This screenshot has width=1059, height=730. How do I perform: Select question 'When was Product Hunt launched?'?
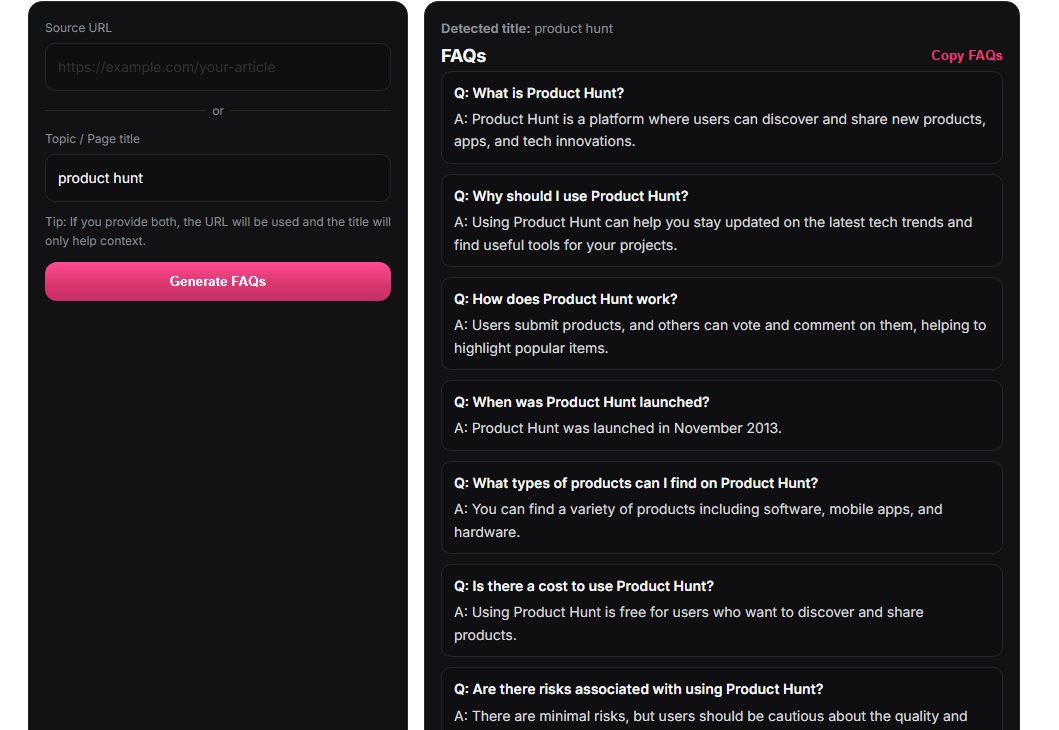tap(582, 402)
